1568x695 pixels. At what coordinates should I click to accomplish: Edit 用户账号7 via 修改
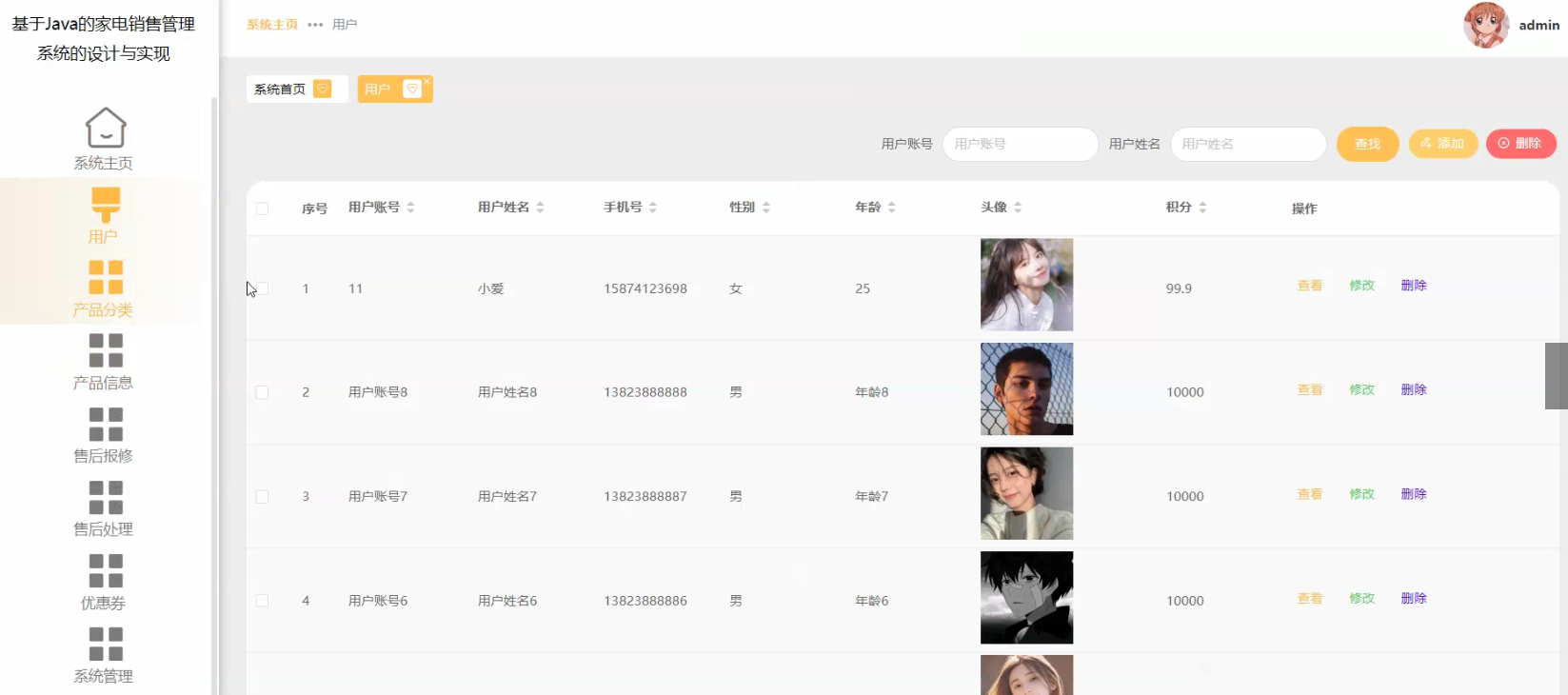(1362, 494)
